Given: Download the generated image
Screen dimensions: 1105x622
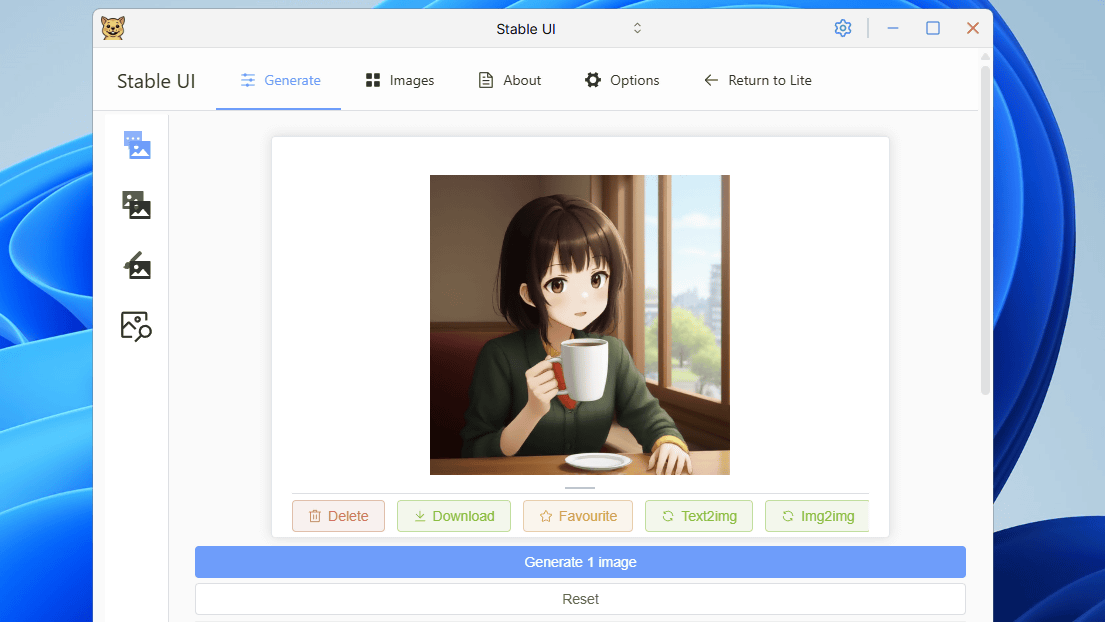Looking at the screenshot, I should (454, 516).
